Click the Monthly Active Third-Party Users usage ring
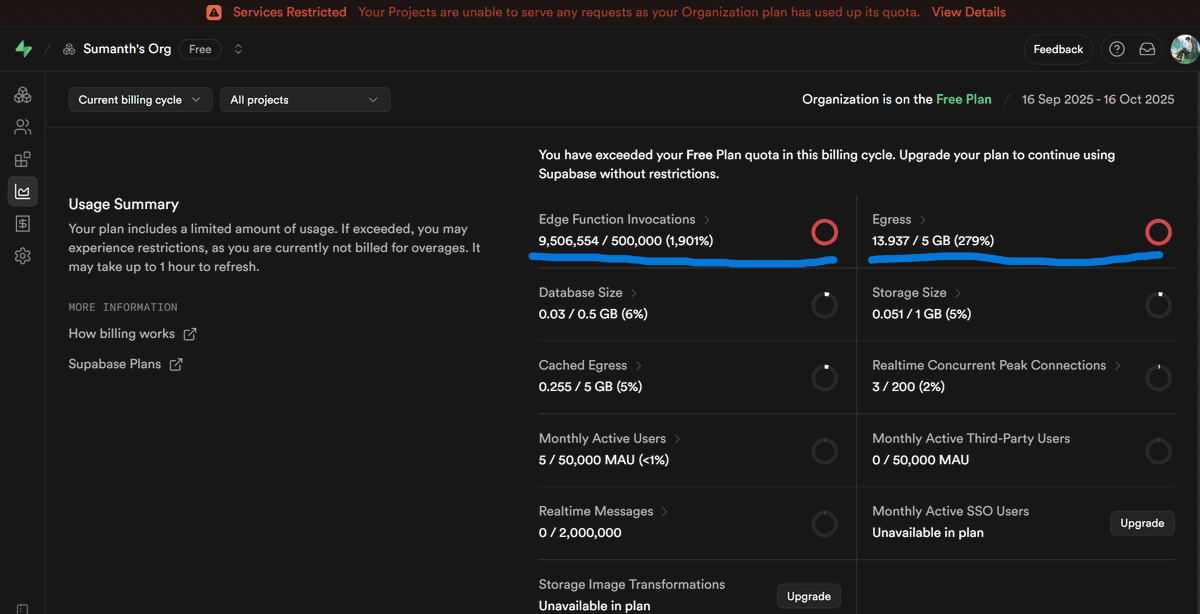This screenshot has height=614, width=1200. point(1158,451)
